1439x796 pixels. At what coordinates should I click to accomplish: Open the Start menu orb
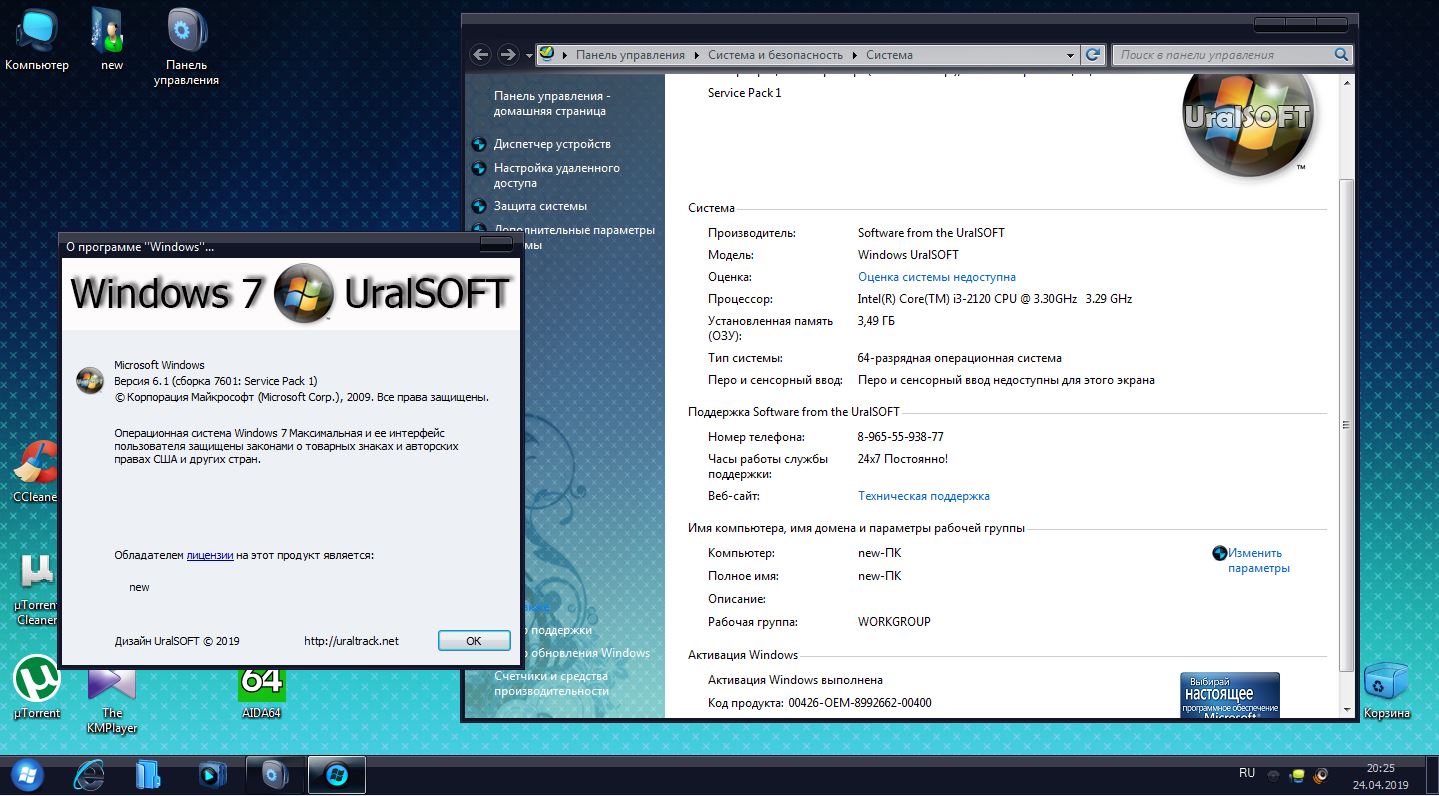tap(27, 774)
